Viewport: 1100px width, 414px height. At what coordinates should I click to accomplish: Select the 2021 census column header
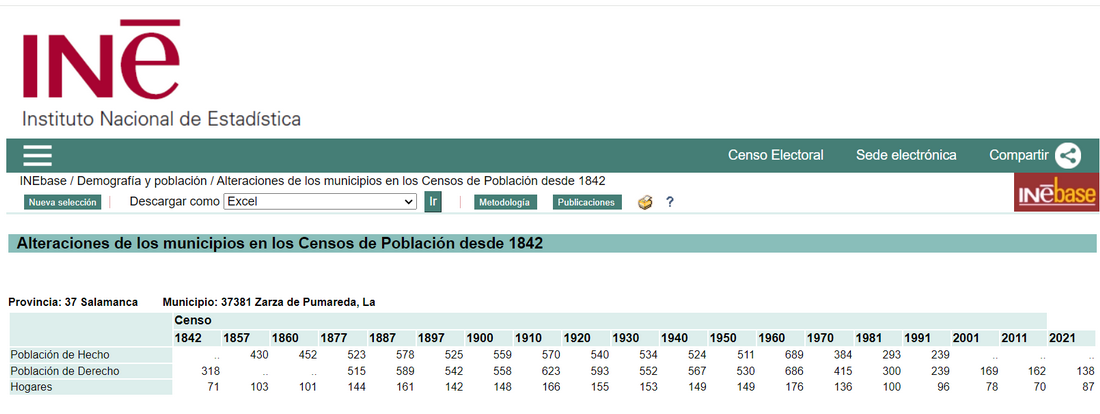1064,338
